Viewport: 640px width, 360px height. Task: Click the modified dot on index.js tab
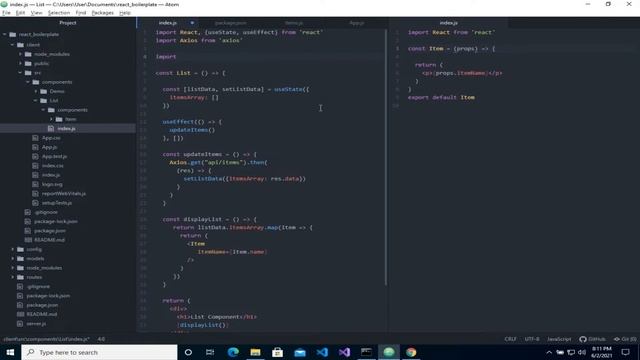[192, 23]
